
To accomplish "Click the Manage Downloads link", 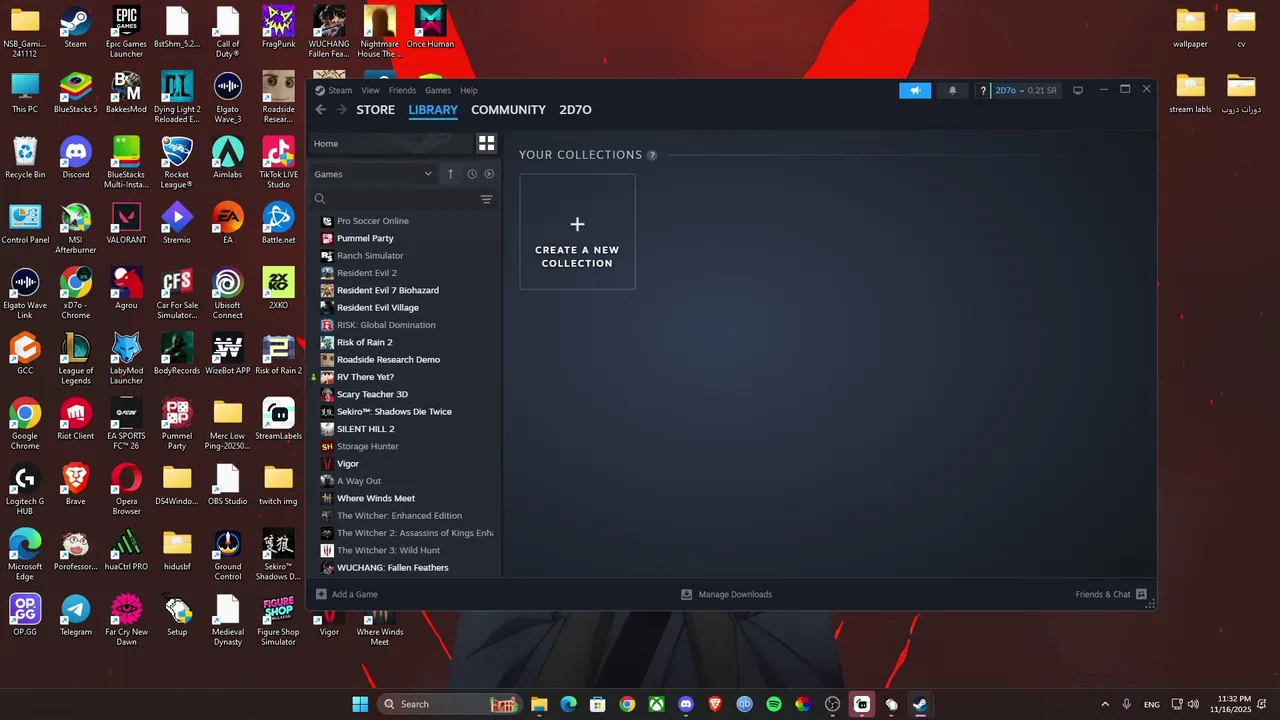I will tap(735, 594).
